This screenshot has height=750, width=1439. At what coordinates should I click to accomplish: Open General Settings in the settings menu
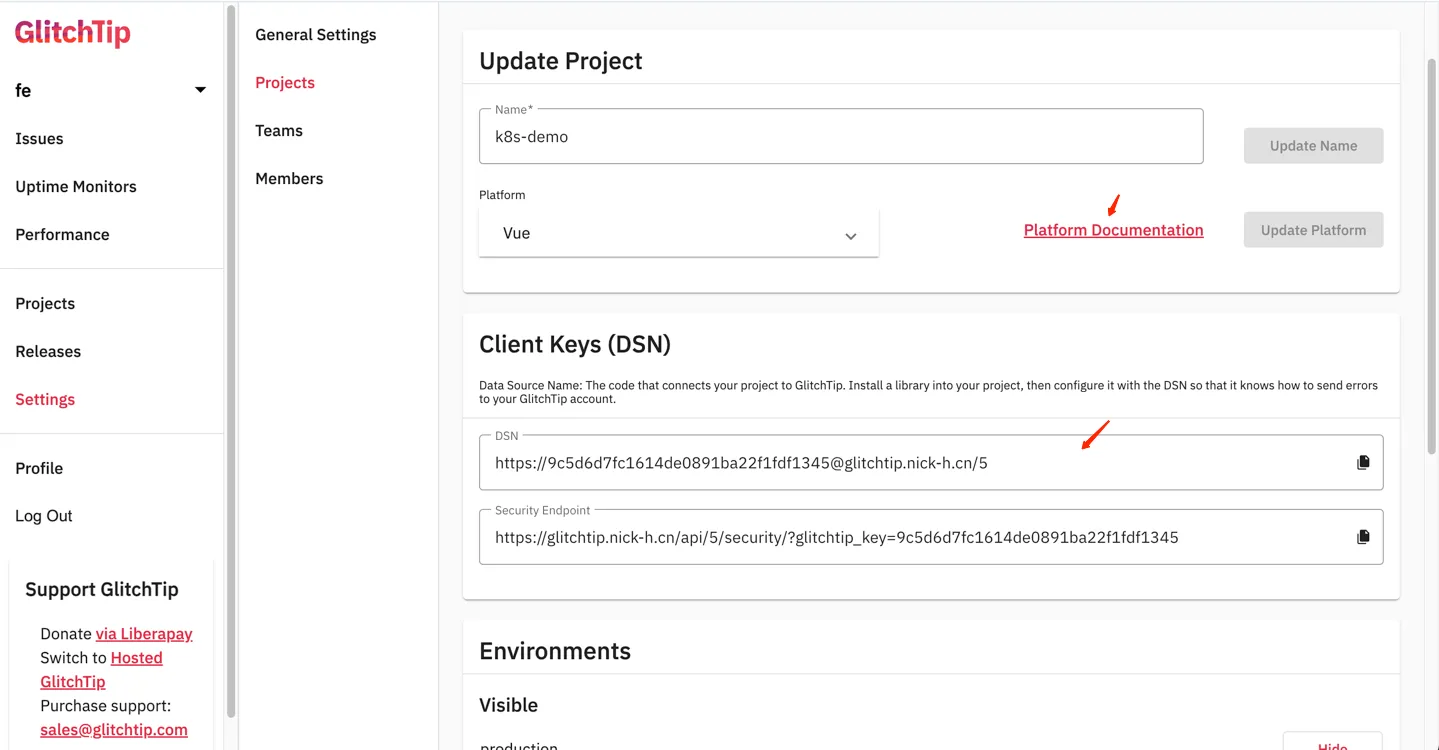pos(316,34)
